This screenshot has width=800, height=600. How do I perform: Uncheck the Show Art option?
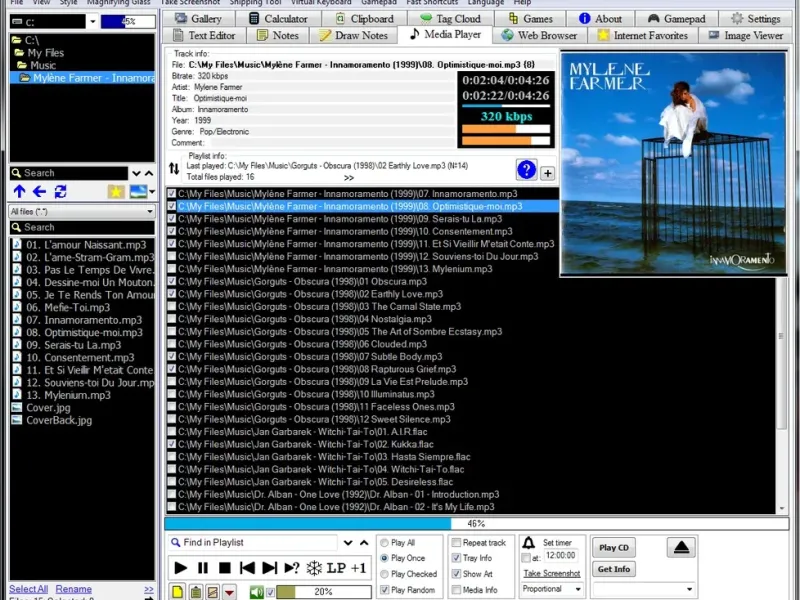click(457, 574)
